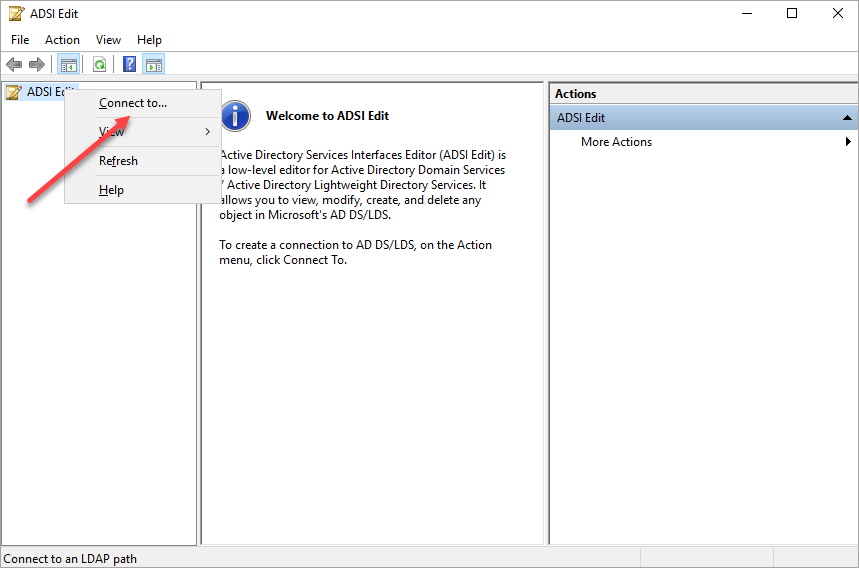
Task: Open the Help menu in menu bar
Action: coord(149,40)
